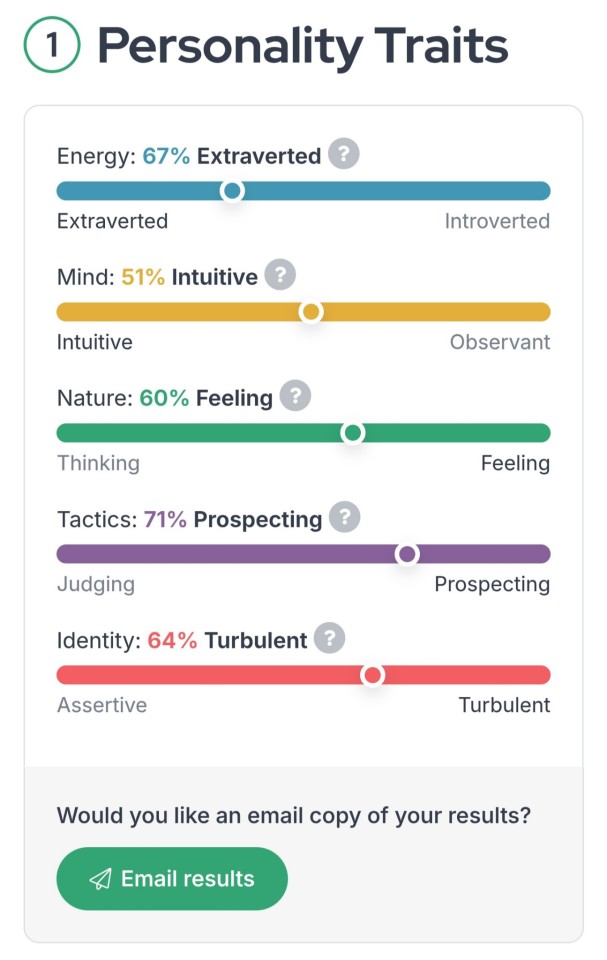607x960 pixels.
Task: Show help for the Nature trait
Action: click(295, 396)
